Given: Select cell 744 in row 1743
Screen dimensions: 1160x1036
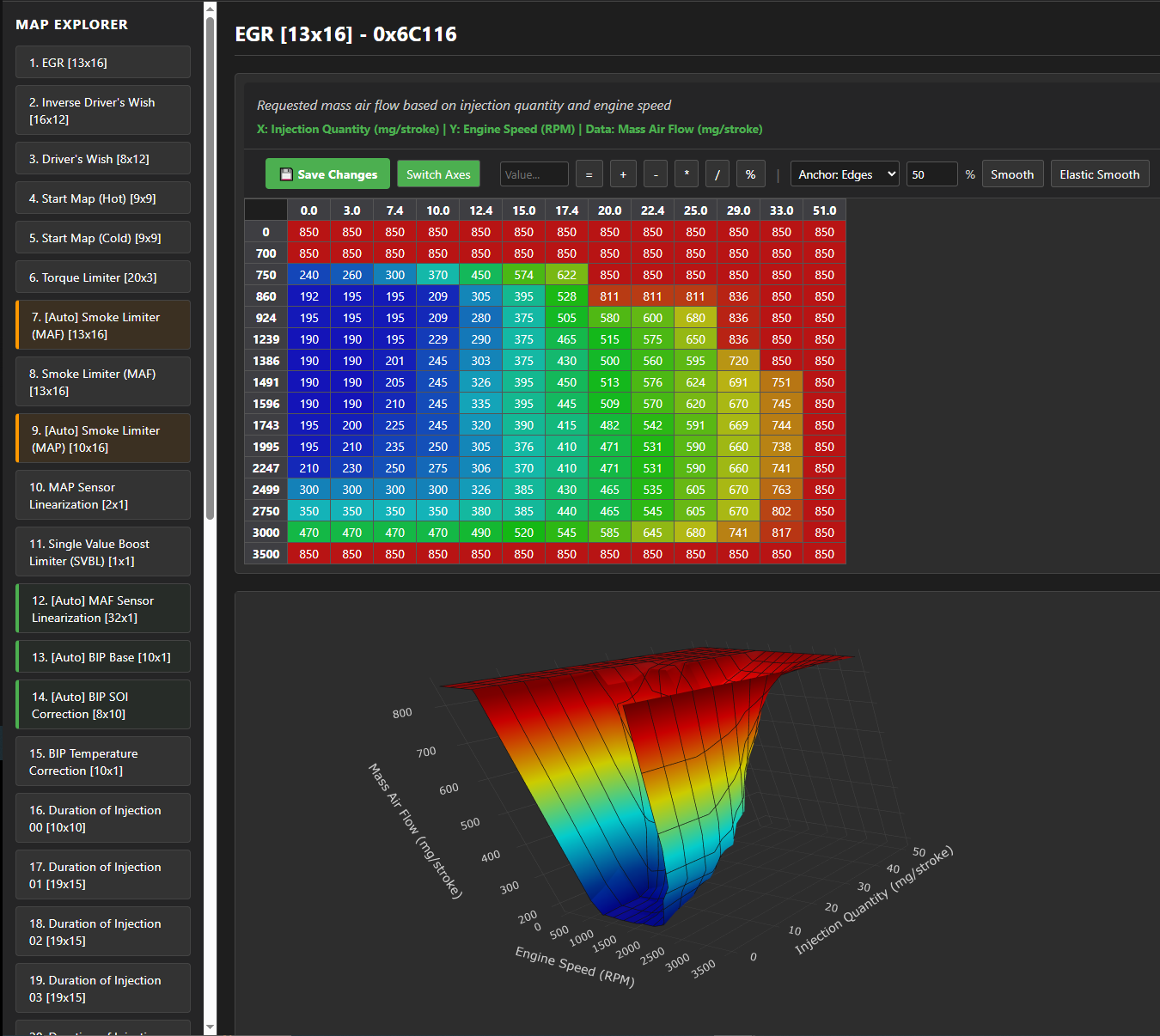Looking at the screenshot, I should (782, 425).
